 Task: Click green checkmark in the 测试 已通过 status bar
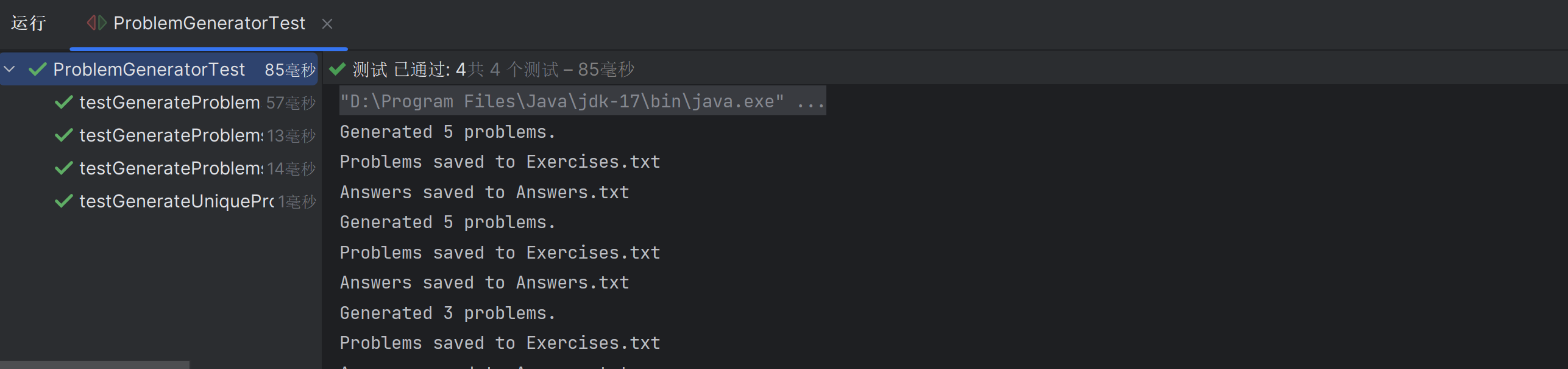point(337,69)
